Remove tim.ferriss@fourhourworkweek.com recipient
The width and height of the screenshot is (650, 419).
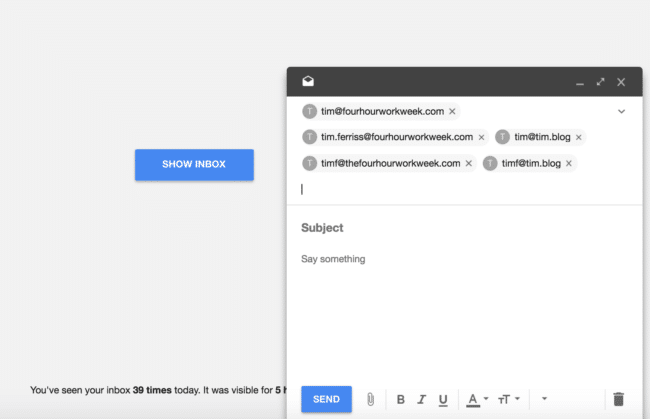point(481,137)
